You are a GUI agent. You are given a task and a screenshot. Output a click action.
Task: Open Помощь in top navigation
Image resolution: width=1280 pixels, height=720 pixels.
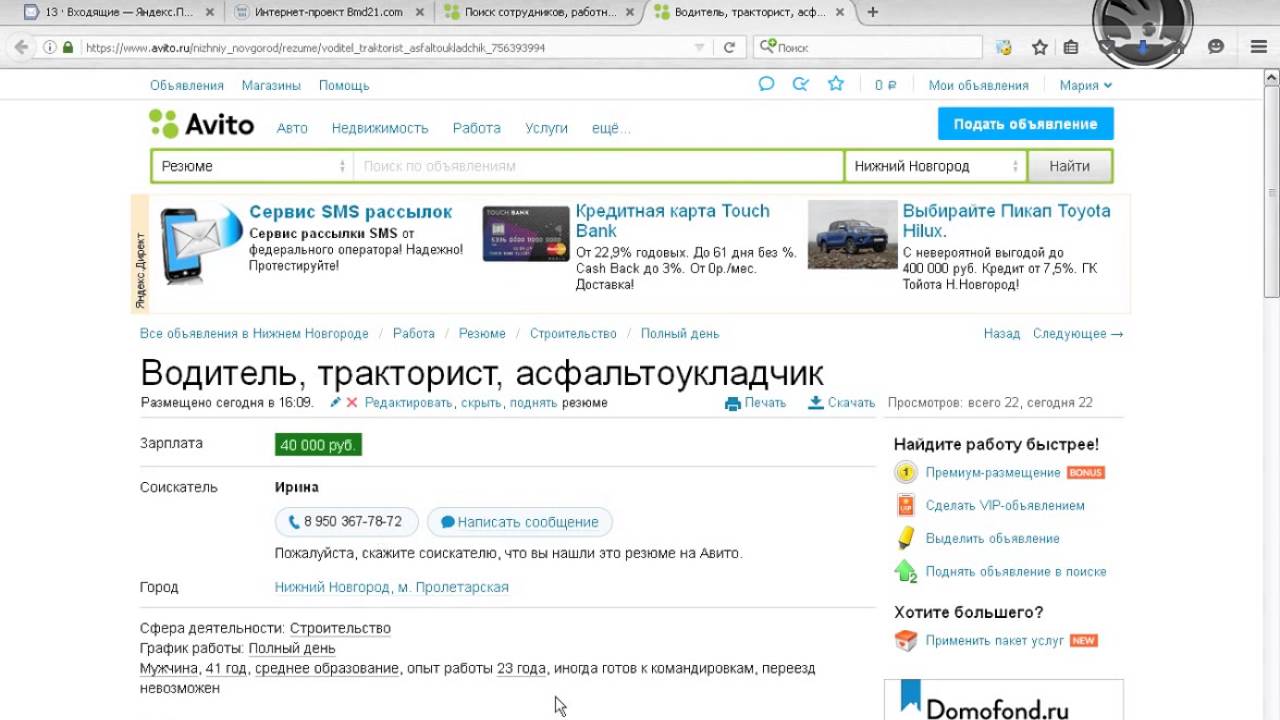(344, 85)
